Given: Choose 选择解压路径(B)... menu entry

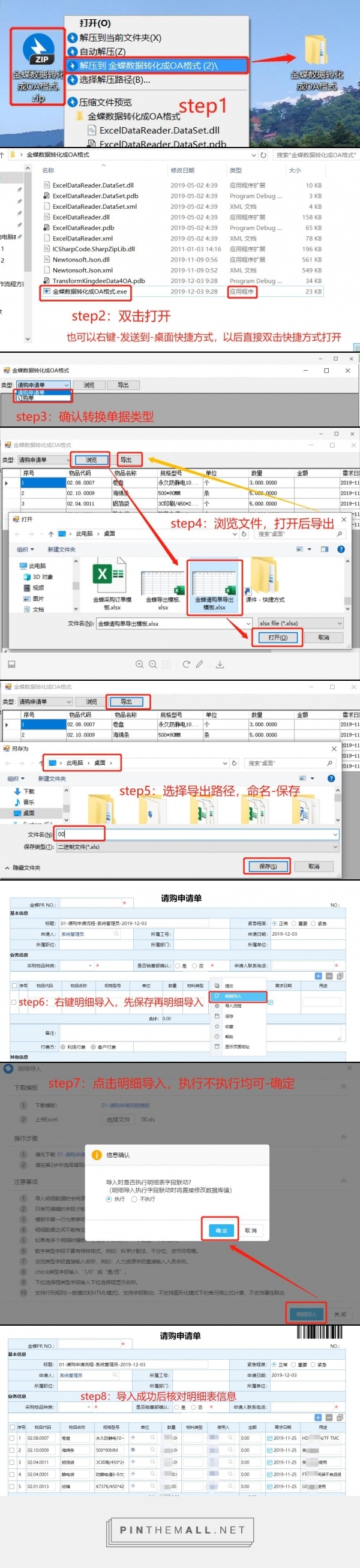Looking at the screenshot, I should click(x=115, y=80).
